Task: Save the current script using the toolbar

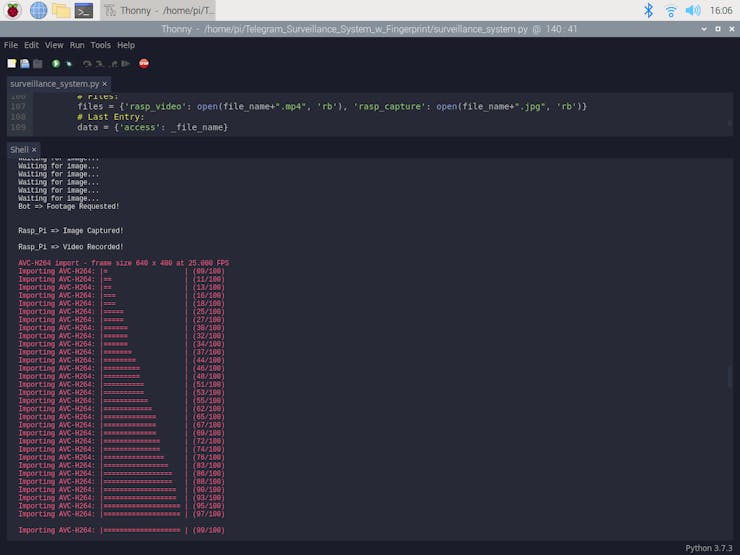Action: pyautogui.click(x=38, y=63)
